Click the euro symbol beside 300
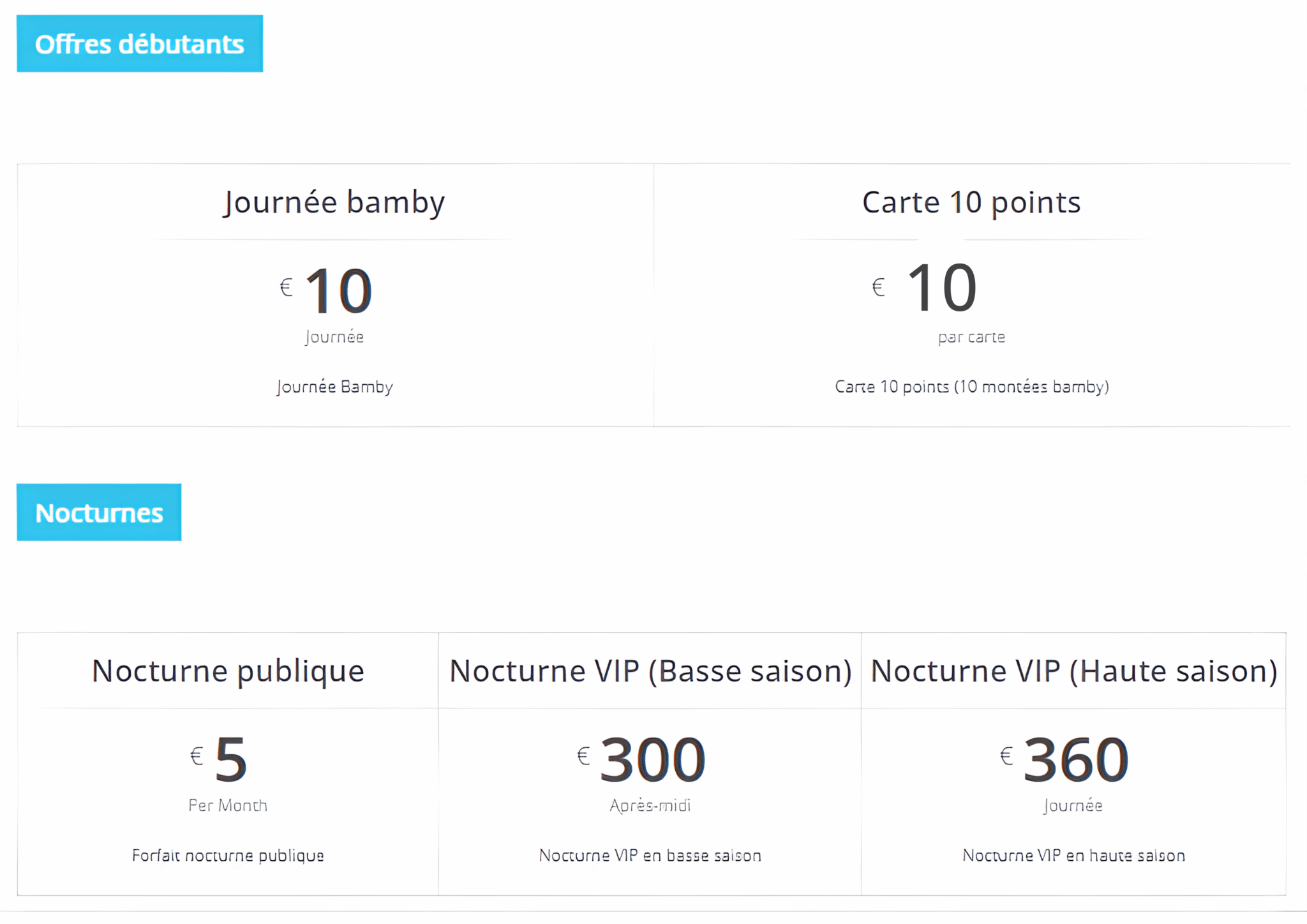Image resolution: width=1307 pixels, height=924 pixels. pos(583,756)
